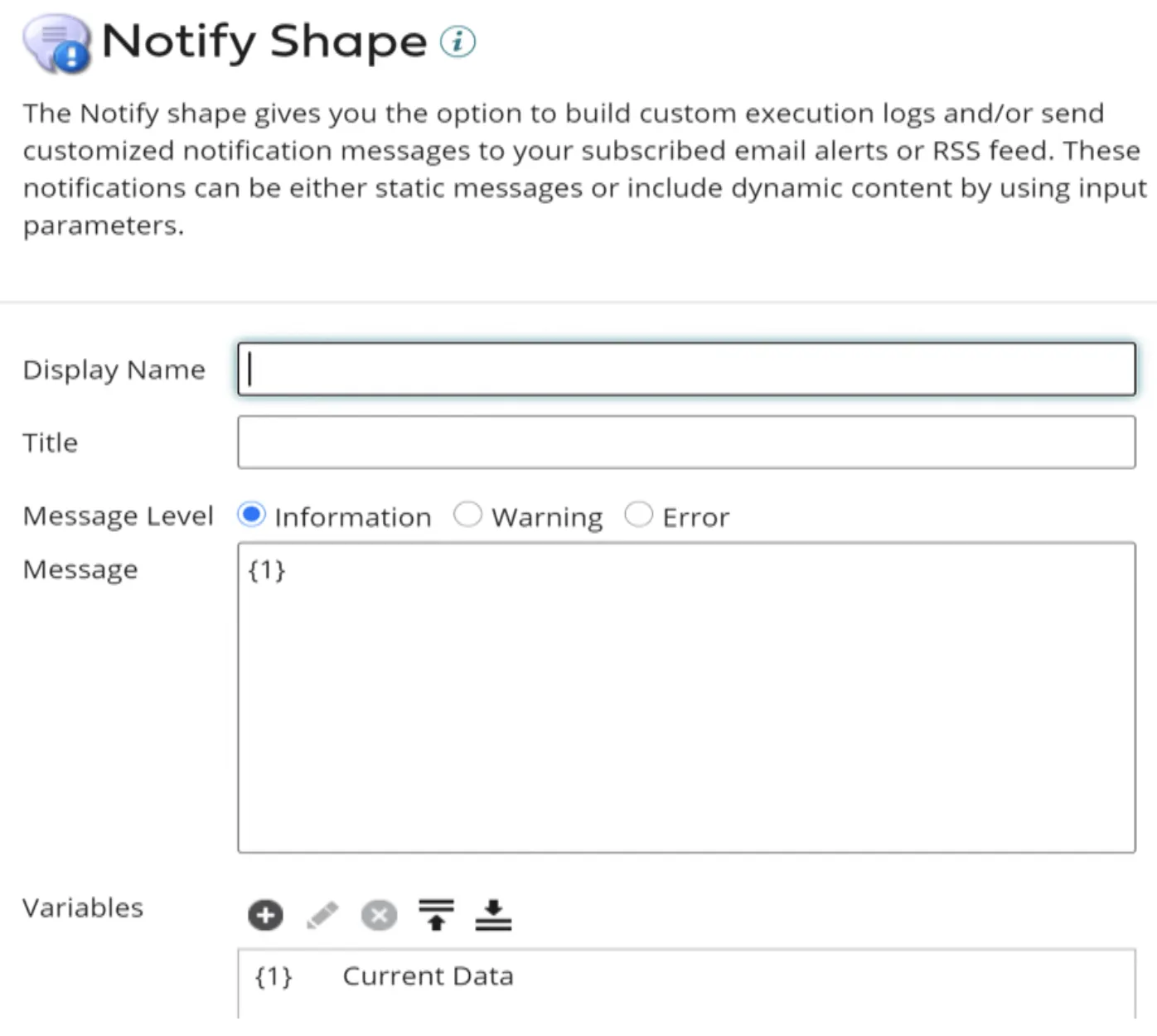Add a new variable with plus icon
1157x1036 pixels.
[x=265, y=915]
